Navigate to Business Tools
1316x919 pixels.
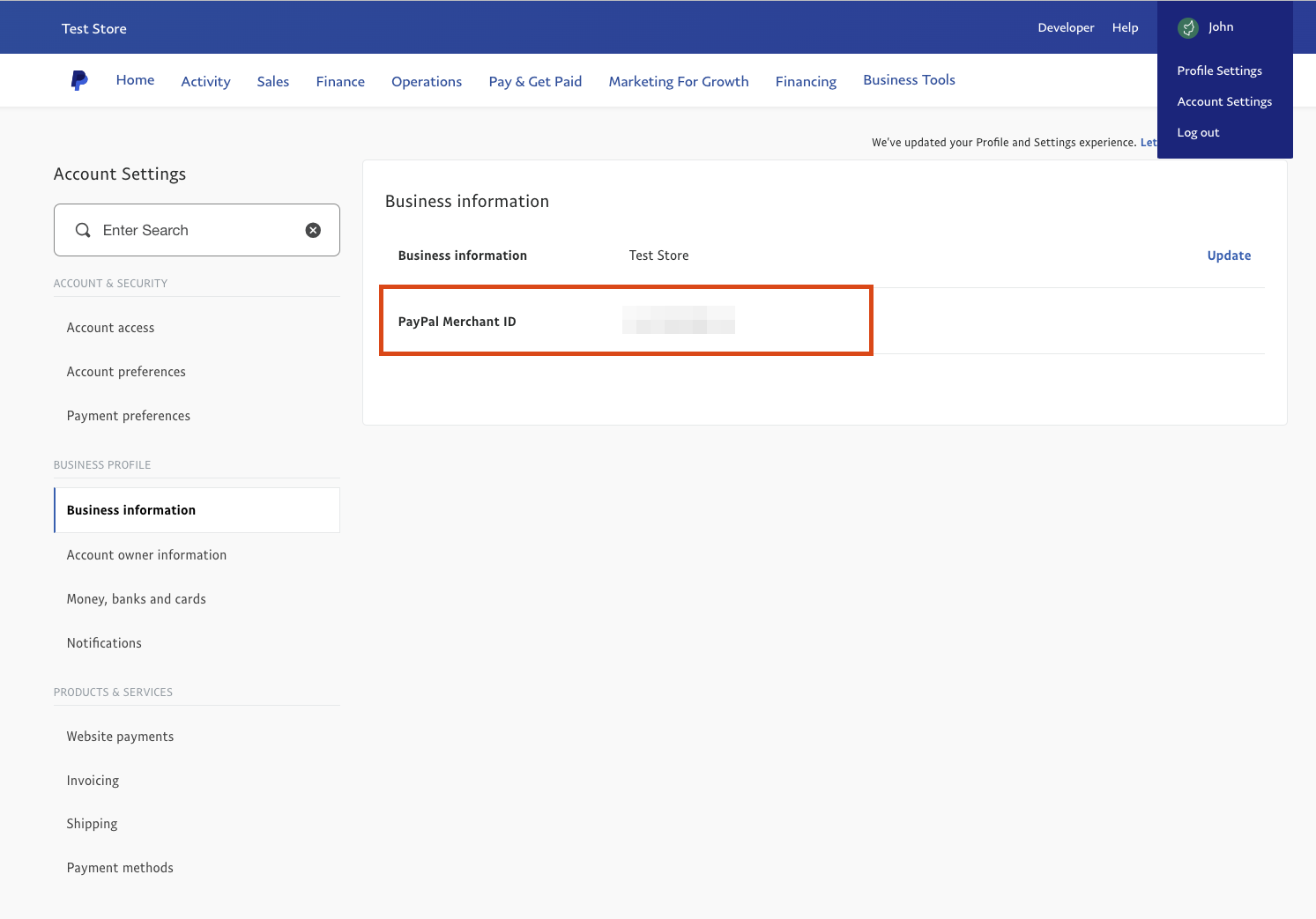(909, 79)
